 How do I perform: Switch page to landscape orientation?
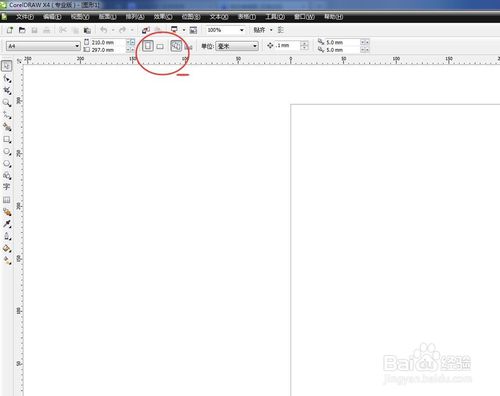[x=160, y=46]
